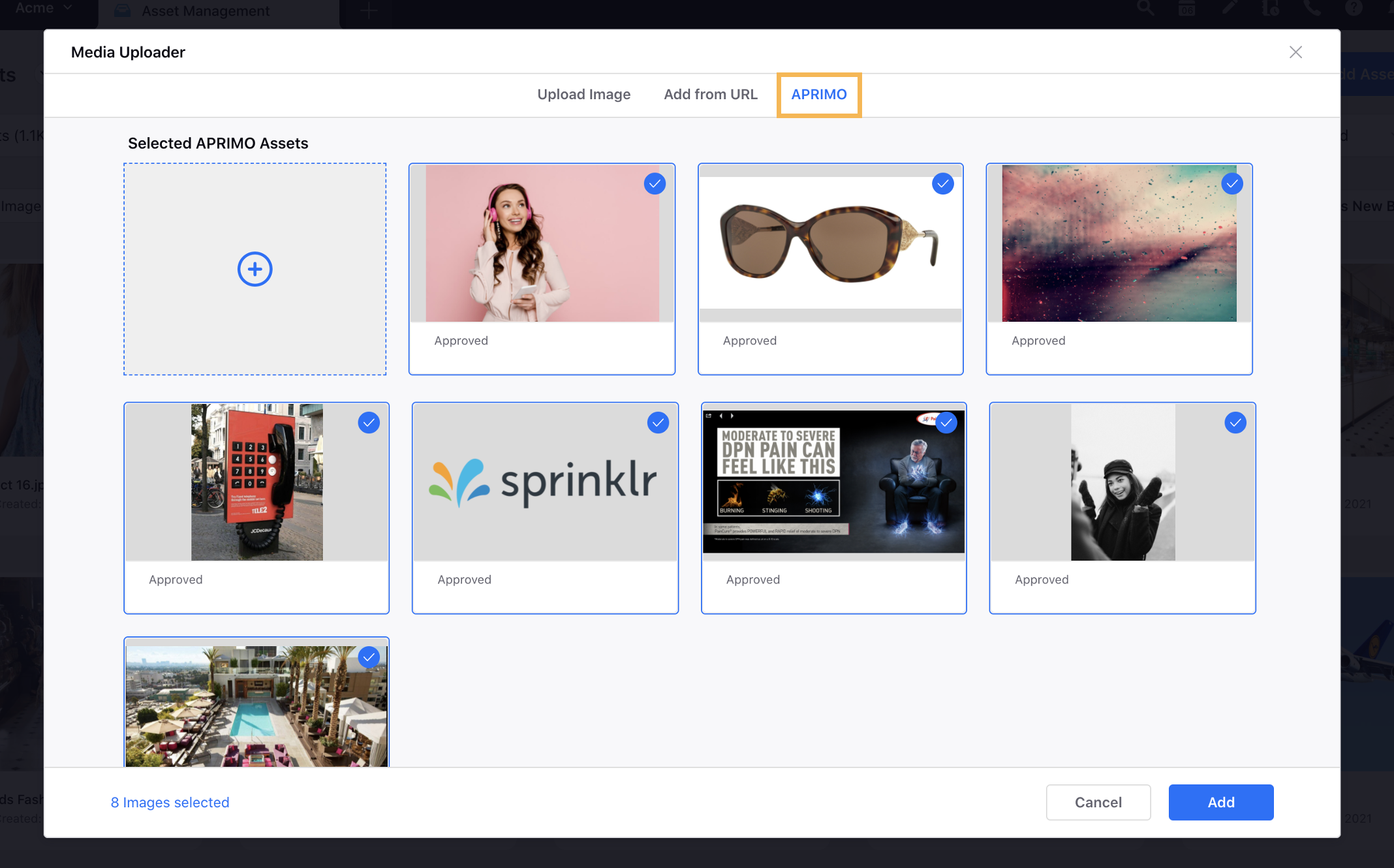
Task: Click Approved label under rainy abstract card
Action: [x=1038, y=341]
